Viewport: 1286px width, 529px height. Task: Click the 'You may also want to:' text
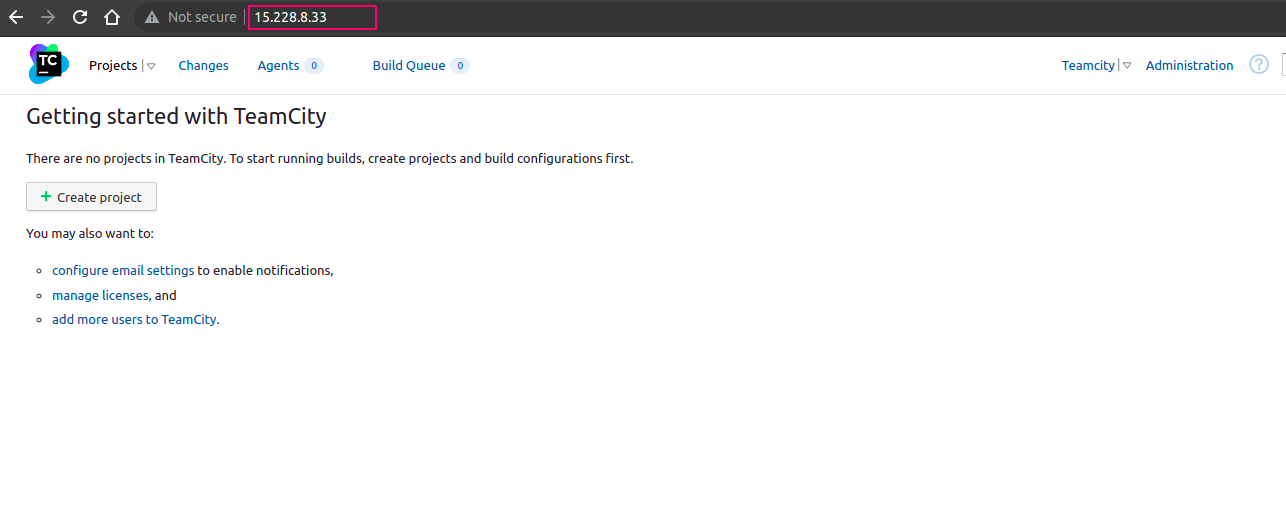click(90, 234)
